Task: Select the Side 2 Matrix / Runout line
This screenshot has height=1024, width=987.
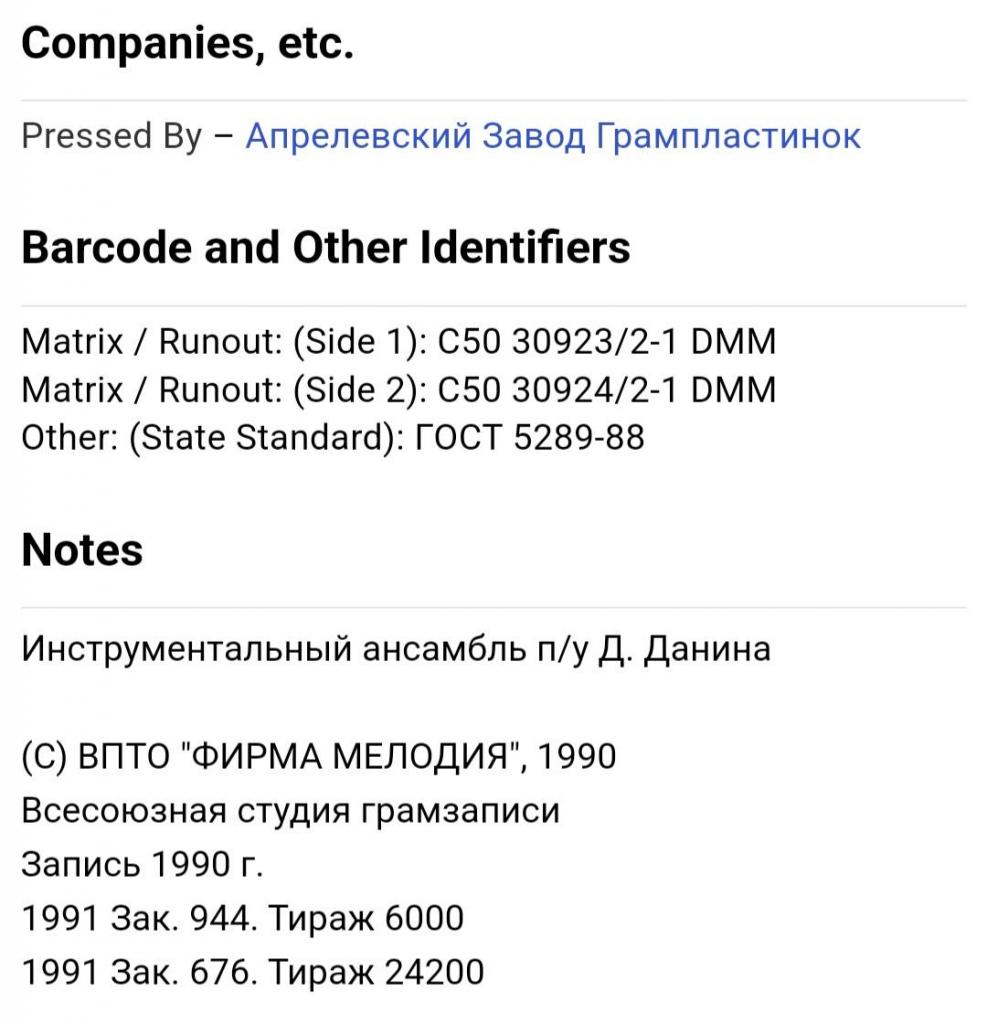Action: pos(398,390)
